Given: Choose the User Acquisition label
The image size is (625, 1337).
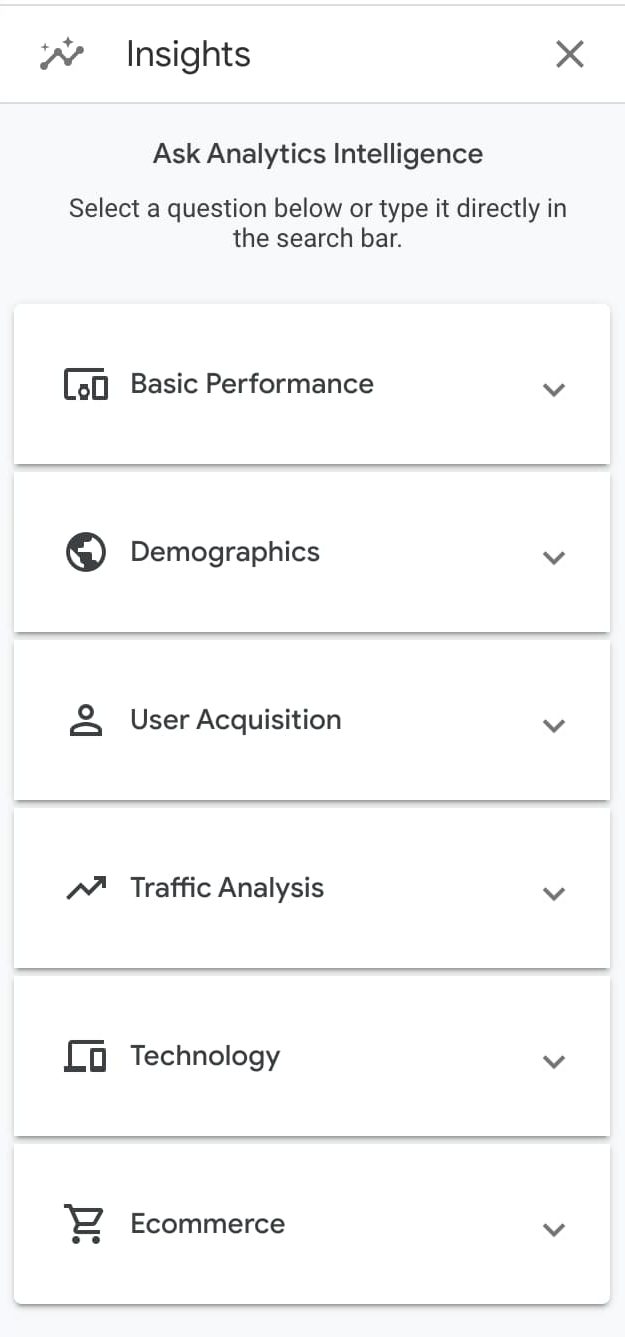Looking at the screenshot, I should click(x=236, y=720).
